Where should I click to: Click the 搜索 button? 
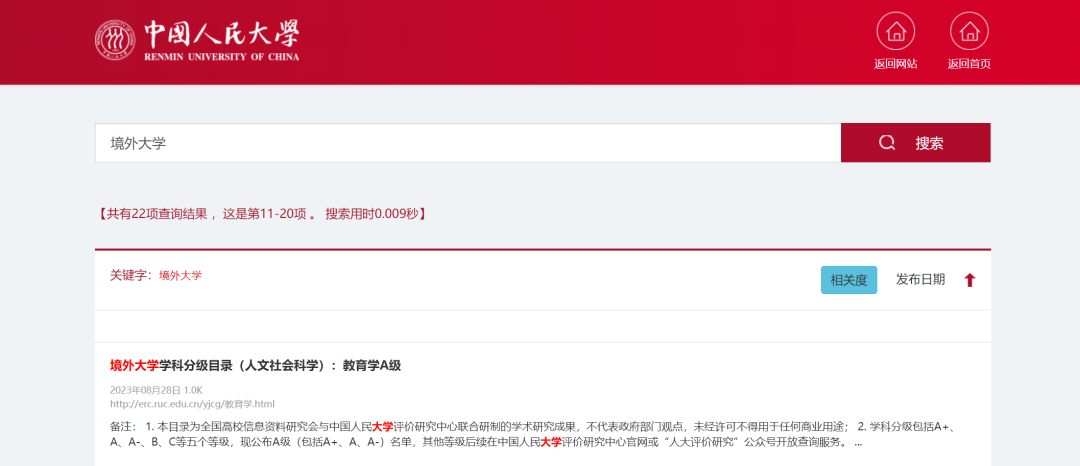[915, 143]
